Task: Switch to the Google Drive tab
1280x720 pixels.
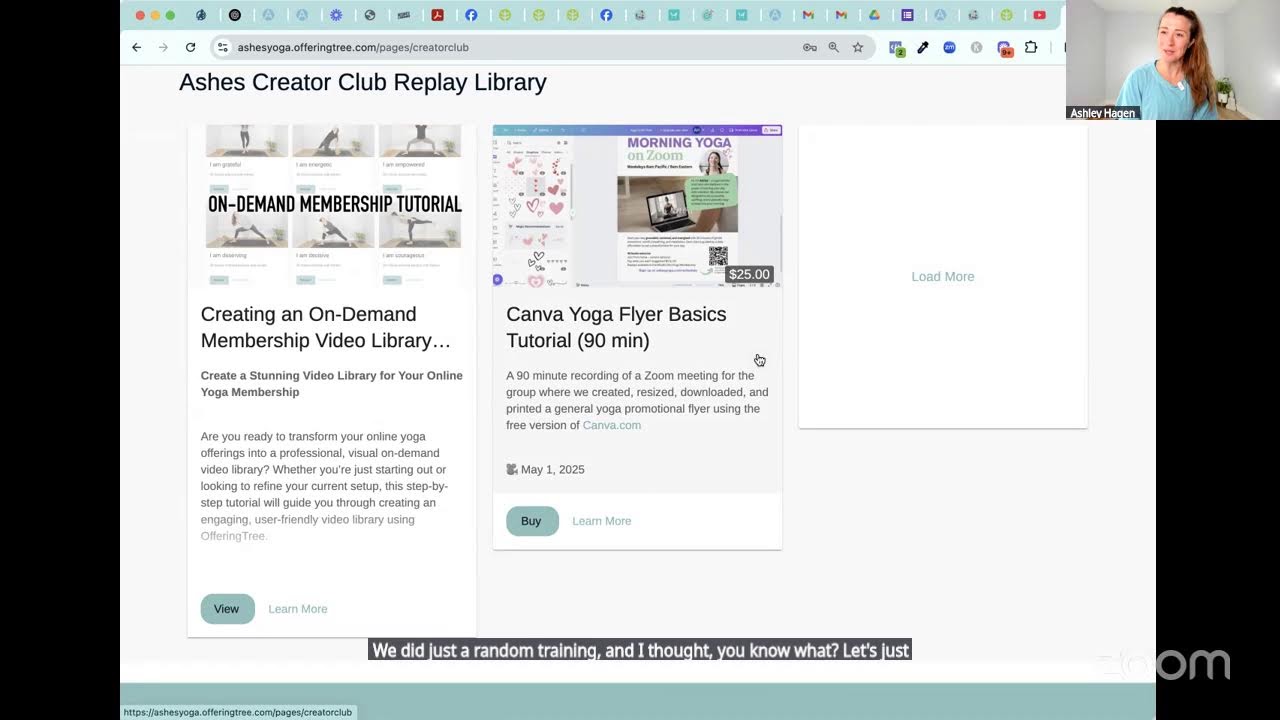Action: [874, 15]
